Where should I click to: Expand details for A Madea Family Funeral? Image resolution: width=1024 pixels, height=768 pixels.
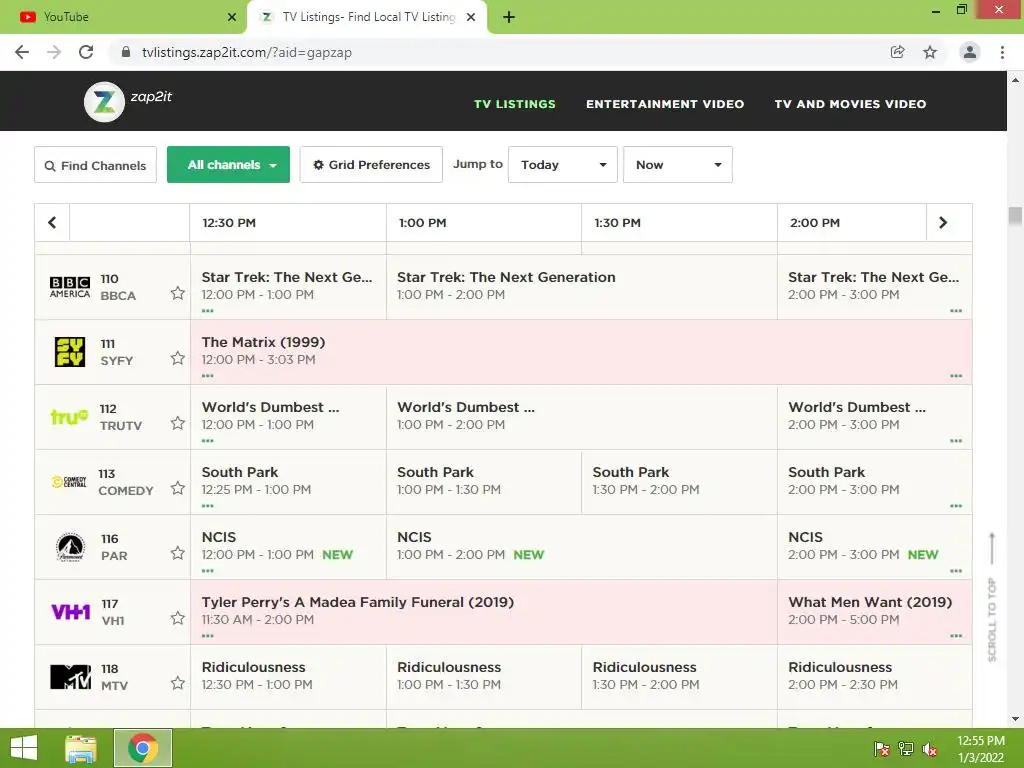[208, 636]
